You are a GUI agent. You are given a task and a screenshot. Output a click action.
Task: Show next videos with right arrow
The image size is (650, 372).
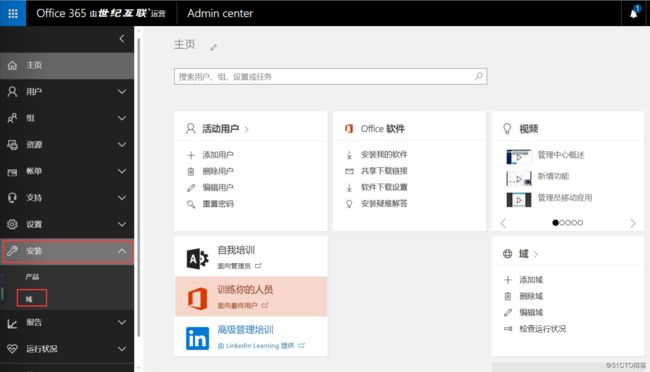(x=633, y=223)
